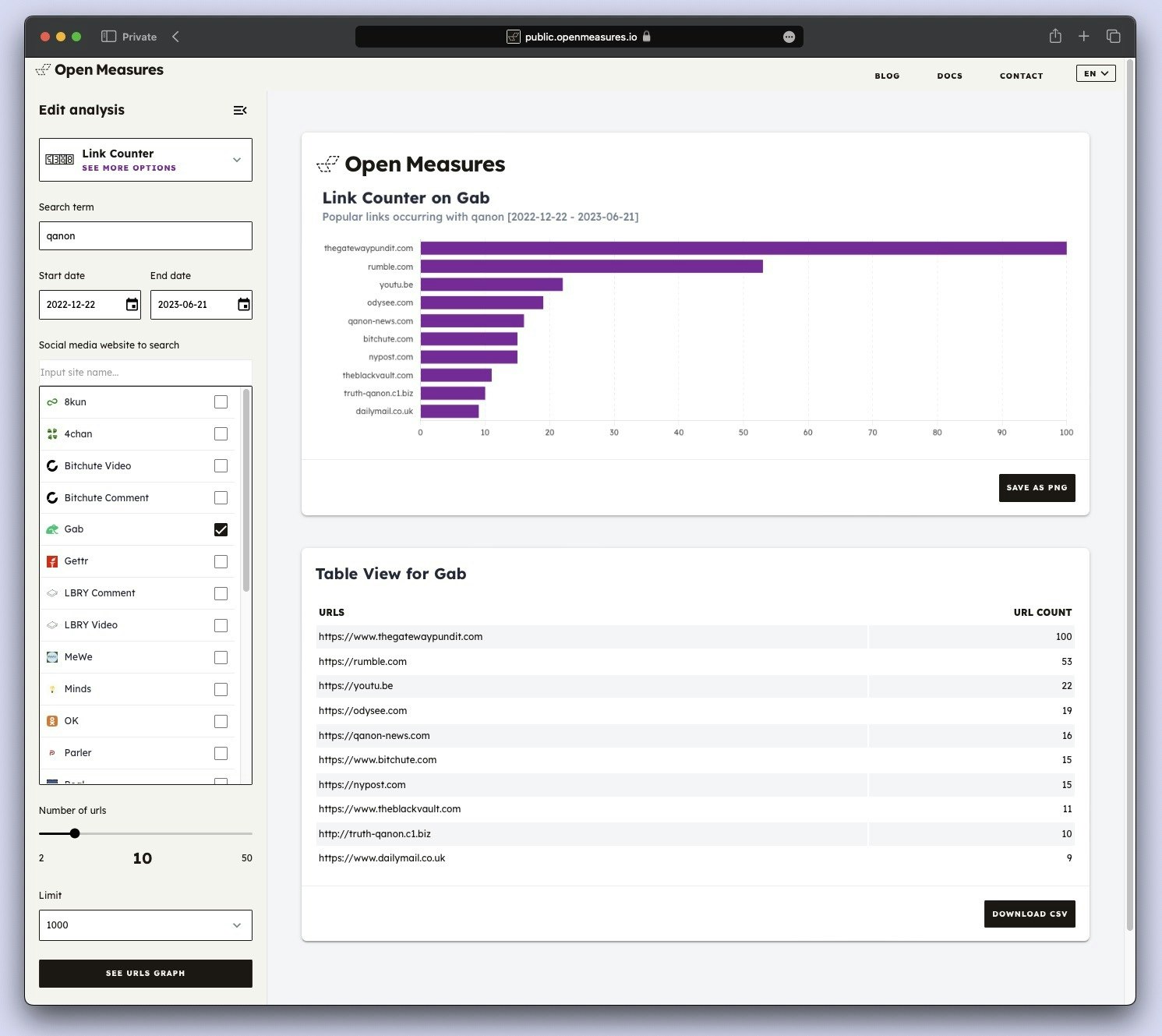Click the Start date field 2022-12-22

click(x=90, y=305)
